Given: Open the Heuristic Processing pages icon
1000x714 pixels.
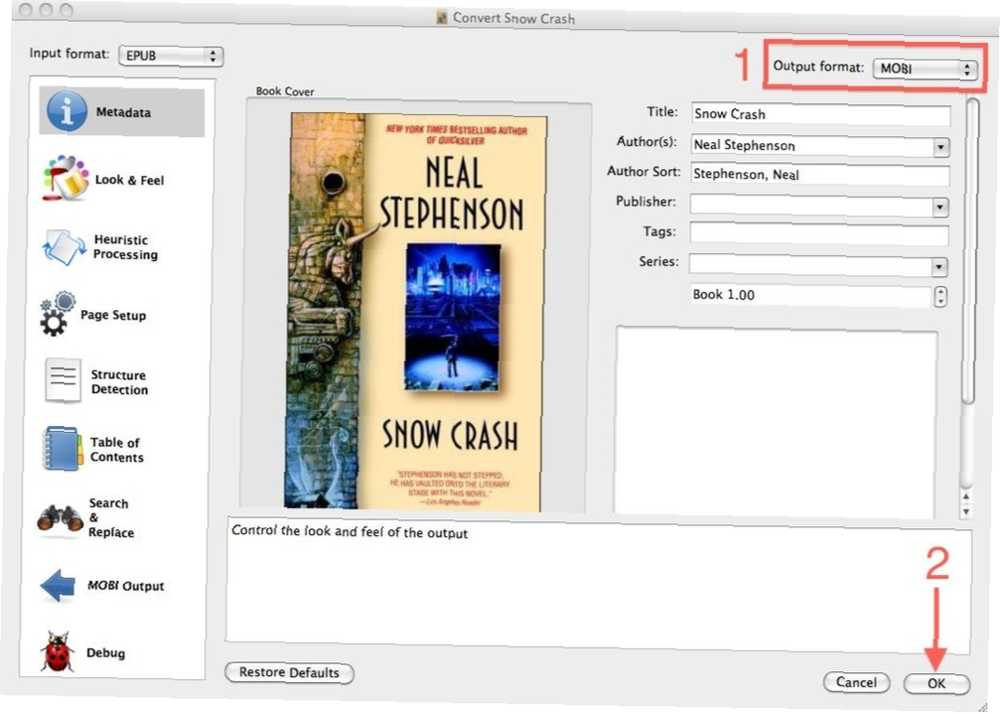Looking at the screenshot, I should coord(64,247).
